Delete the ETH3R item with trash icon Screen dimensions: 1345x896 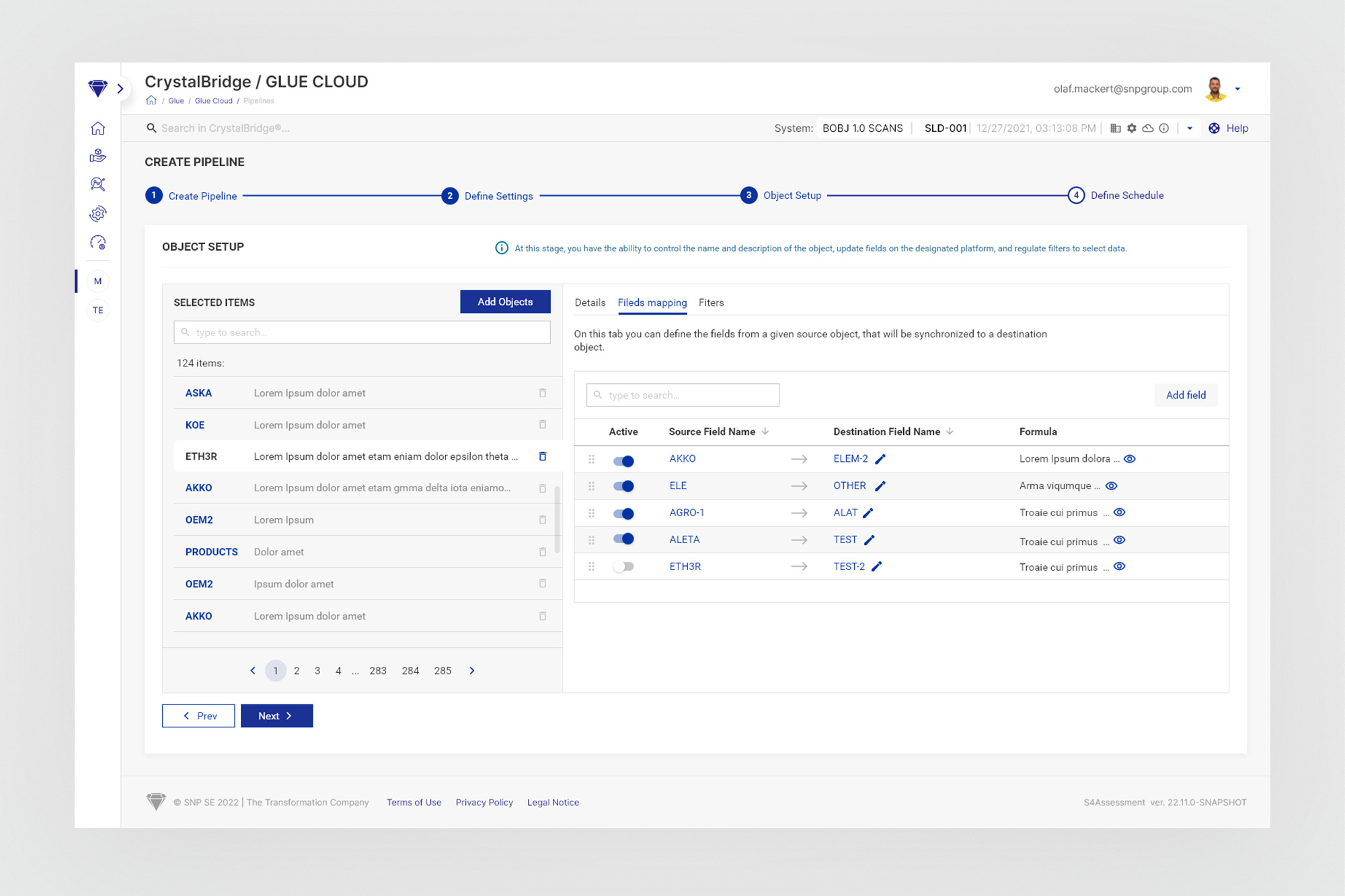543,456
